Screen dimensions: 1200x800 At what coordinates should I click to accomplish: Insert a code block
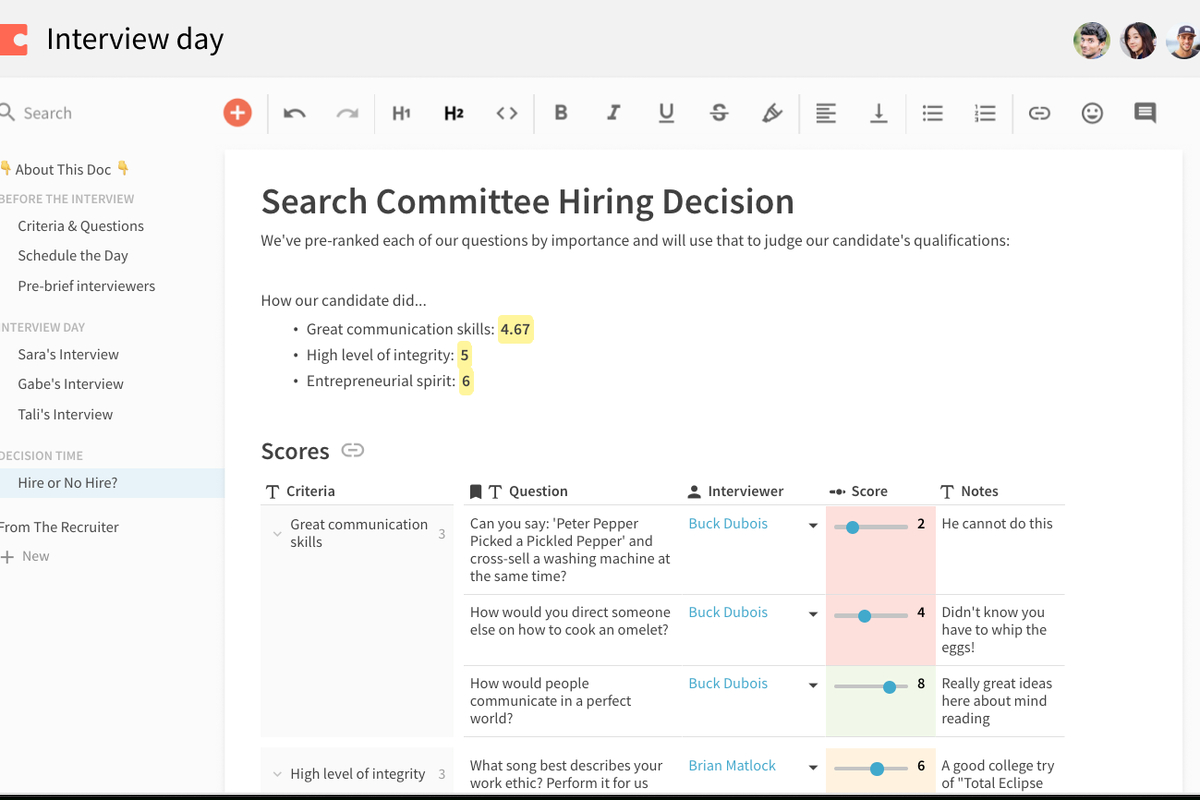pos(507,113)
